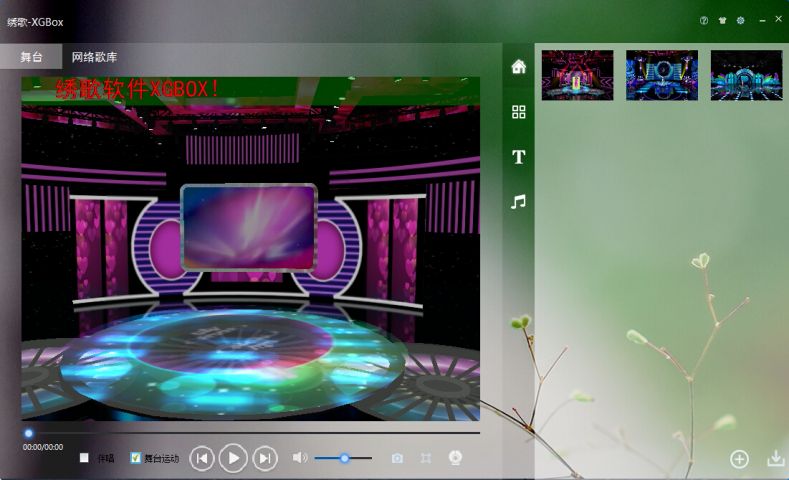Open the music note panel

click(518, 202)
